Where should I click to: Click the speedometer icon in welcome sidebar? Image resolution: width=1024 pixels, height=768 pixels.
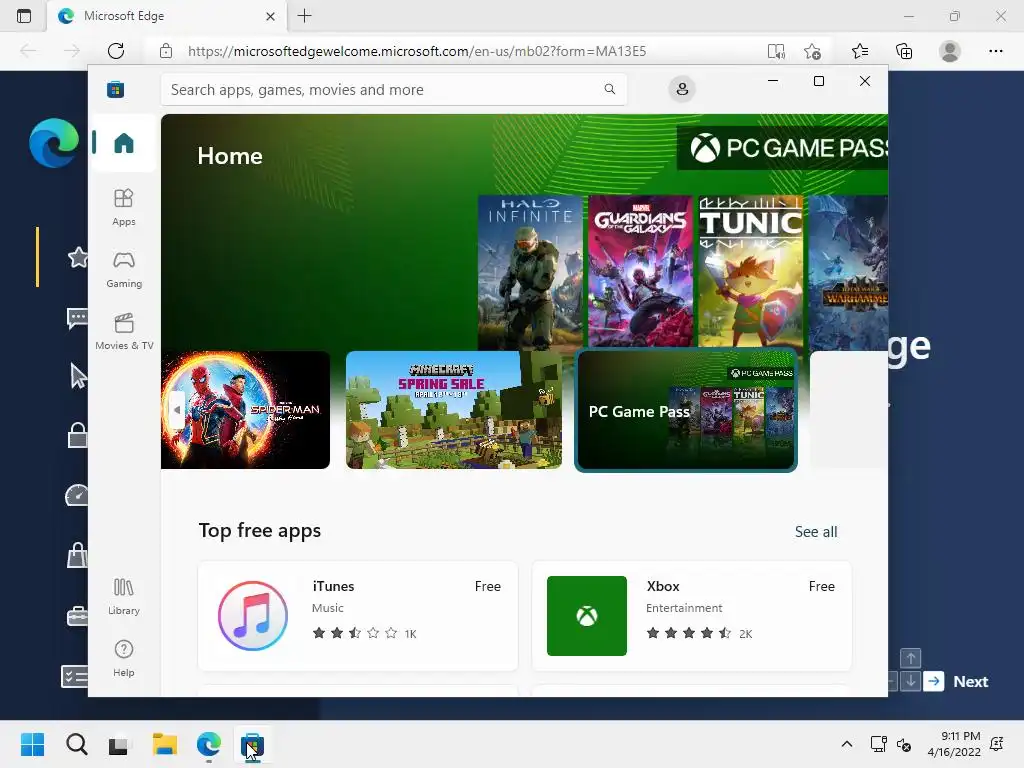pyautogui.click(x=76, y=495)
